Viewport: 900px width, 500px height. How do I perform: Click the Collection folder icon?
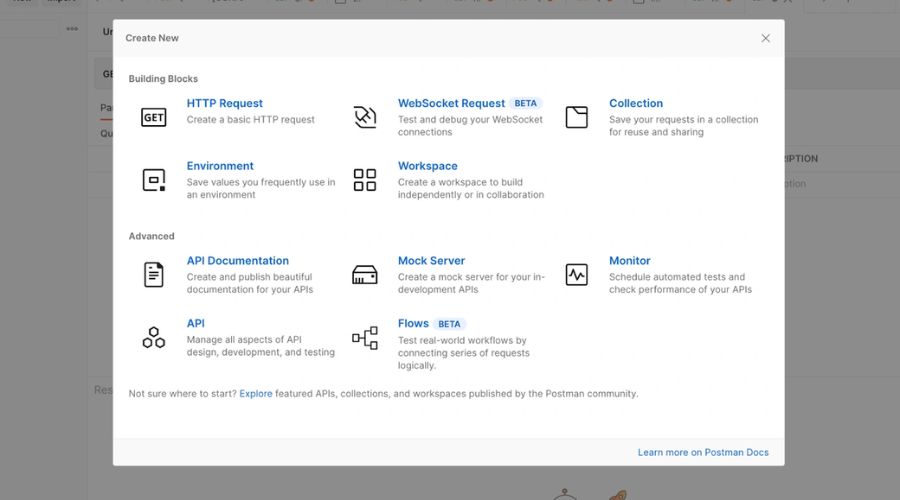(x=576, y=117)
